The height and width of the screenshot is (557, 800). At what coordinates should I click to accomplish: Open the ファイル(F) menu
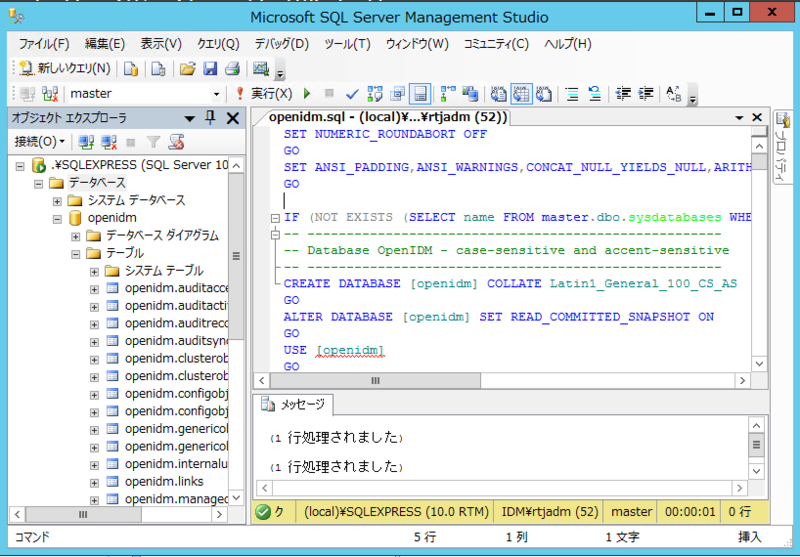(x=44, y=44)
